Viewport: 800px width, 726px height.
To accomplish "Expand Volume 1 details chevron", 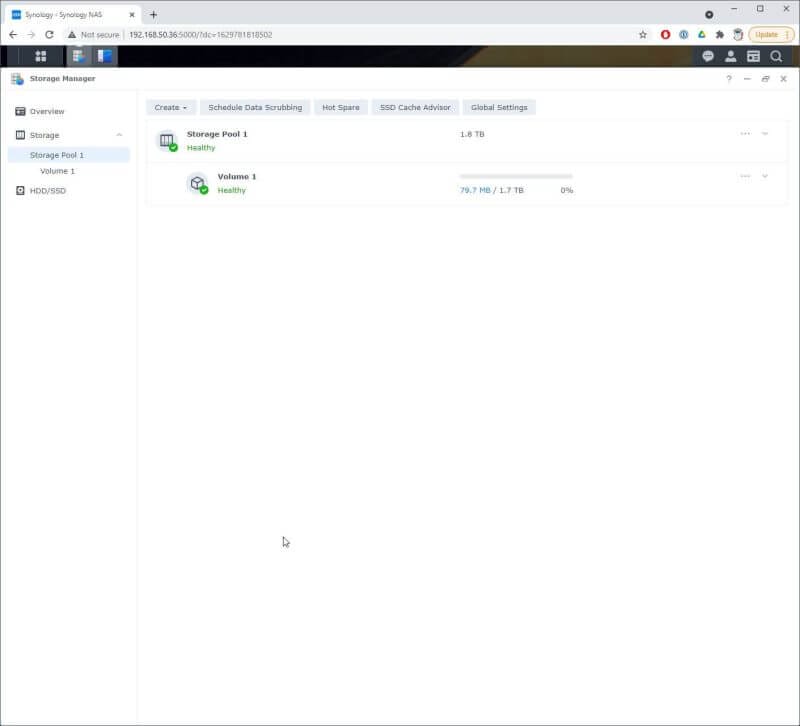I will [765, 176].
